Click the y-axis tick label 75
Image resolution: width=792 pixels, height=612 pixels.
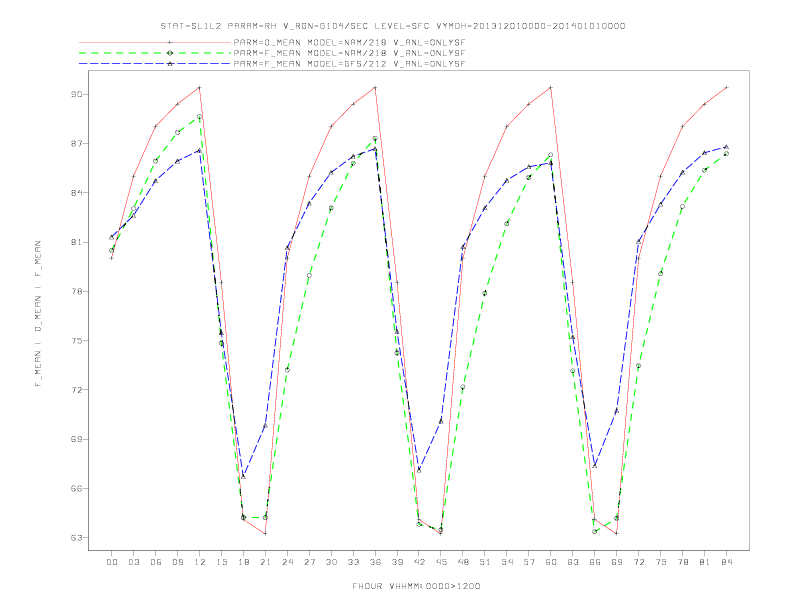point(76,341)
